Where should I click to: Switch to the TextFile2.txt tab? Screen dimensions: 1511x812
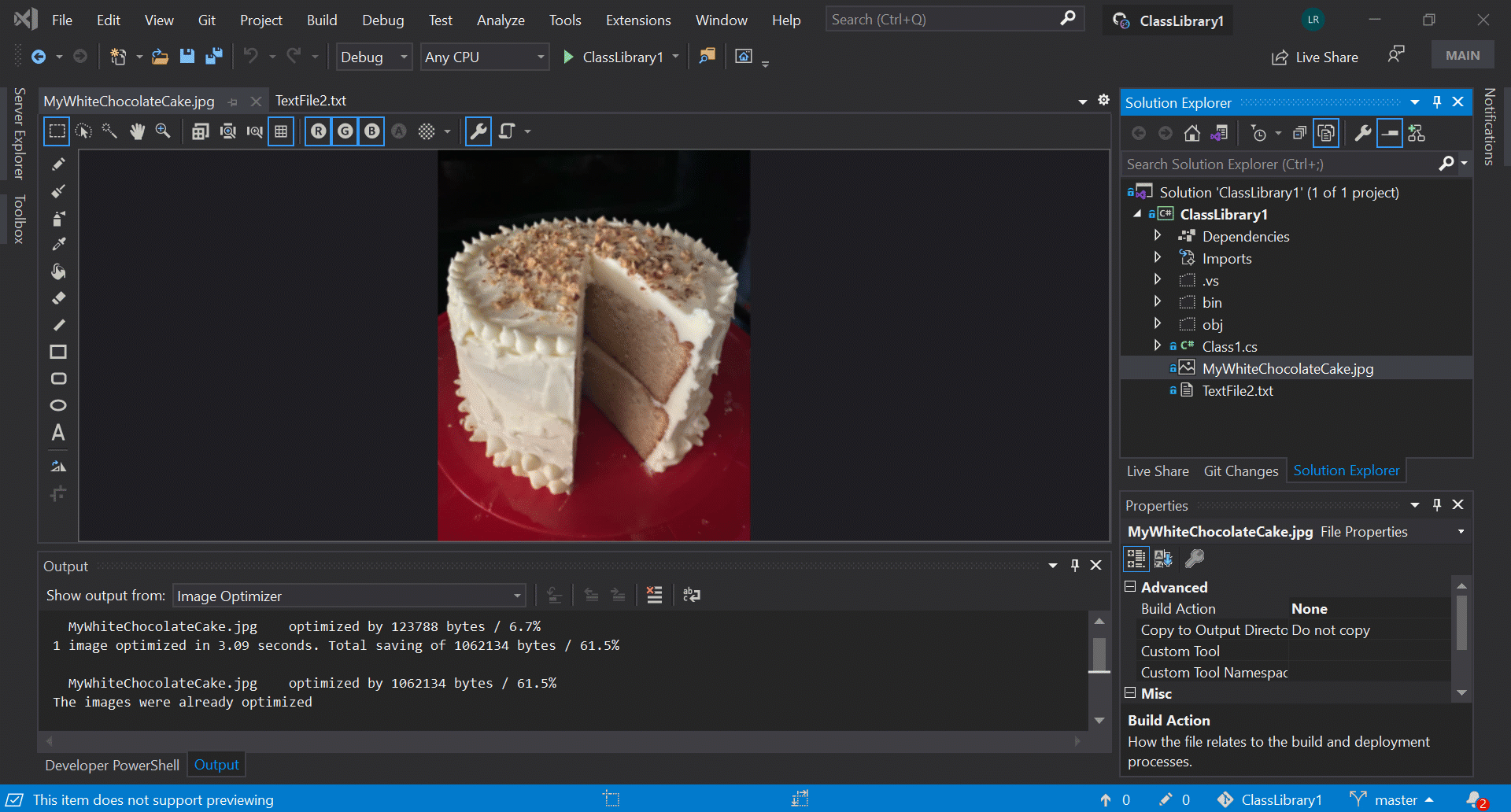[311, 101]
